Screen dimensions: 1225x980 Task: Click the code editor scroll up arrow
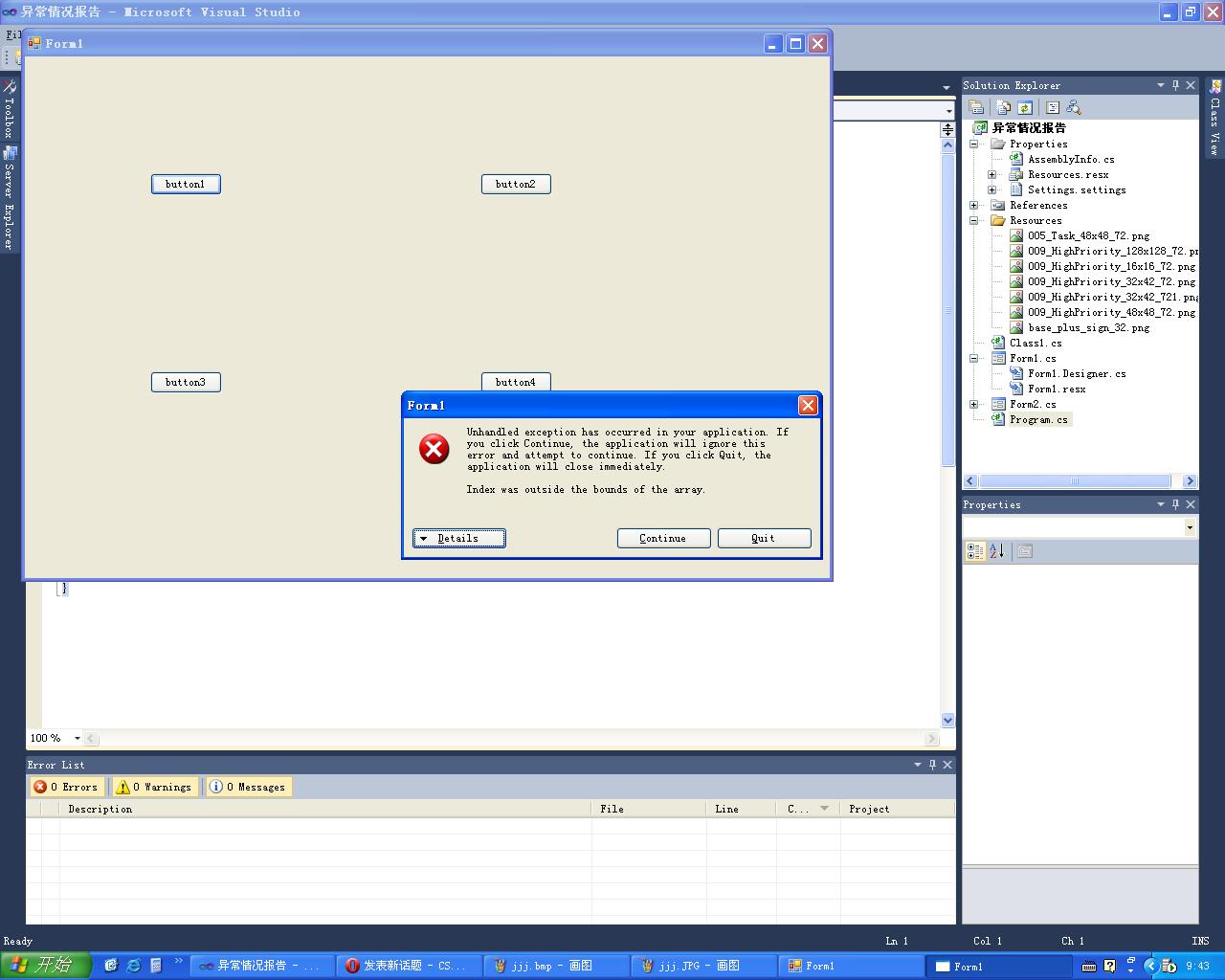coord(947,145)
